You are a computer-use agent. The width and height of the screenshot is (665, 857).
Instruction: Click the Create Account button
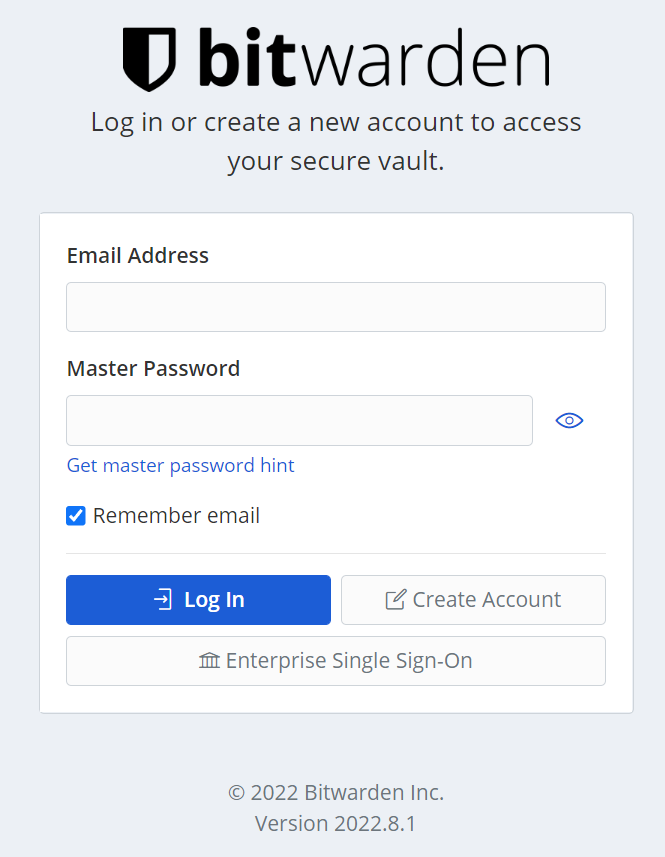[x=473, y=599]
